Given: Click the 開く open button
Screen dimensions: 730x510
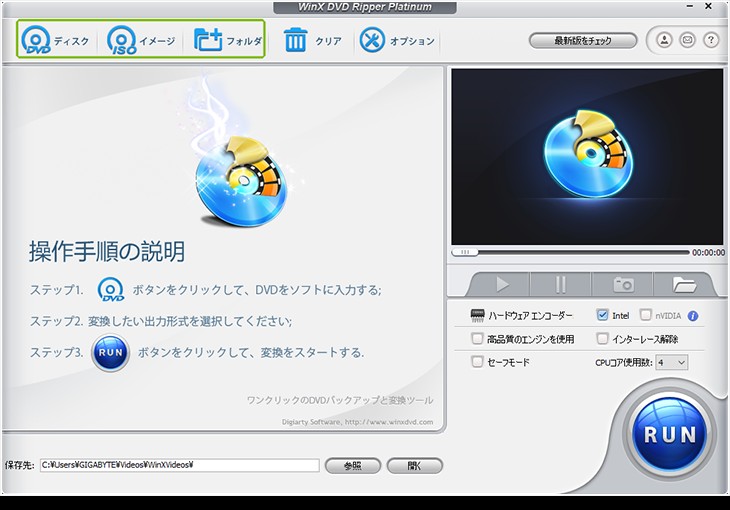Looking at the screenshot, I should pos(414,466).
